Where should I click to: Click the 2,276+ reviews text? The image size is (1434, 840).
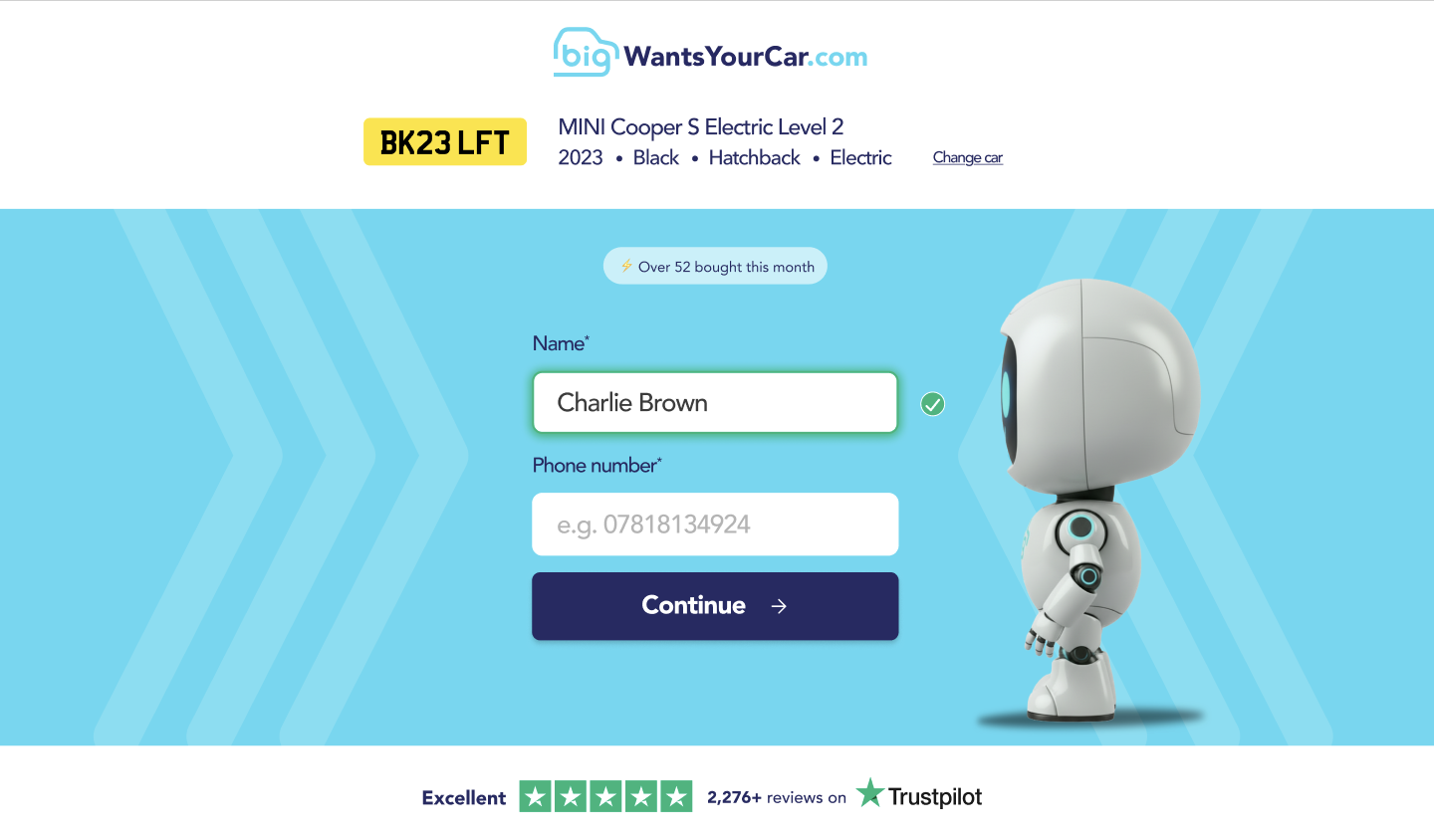point(777,797)
